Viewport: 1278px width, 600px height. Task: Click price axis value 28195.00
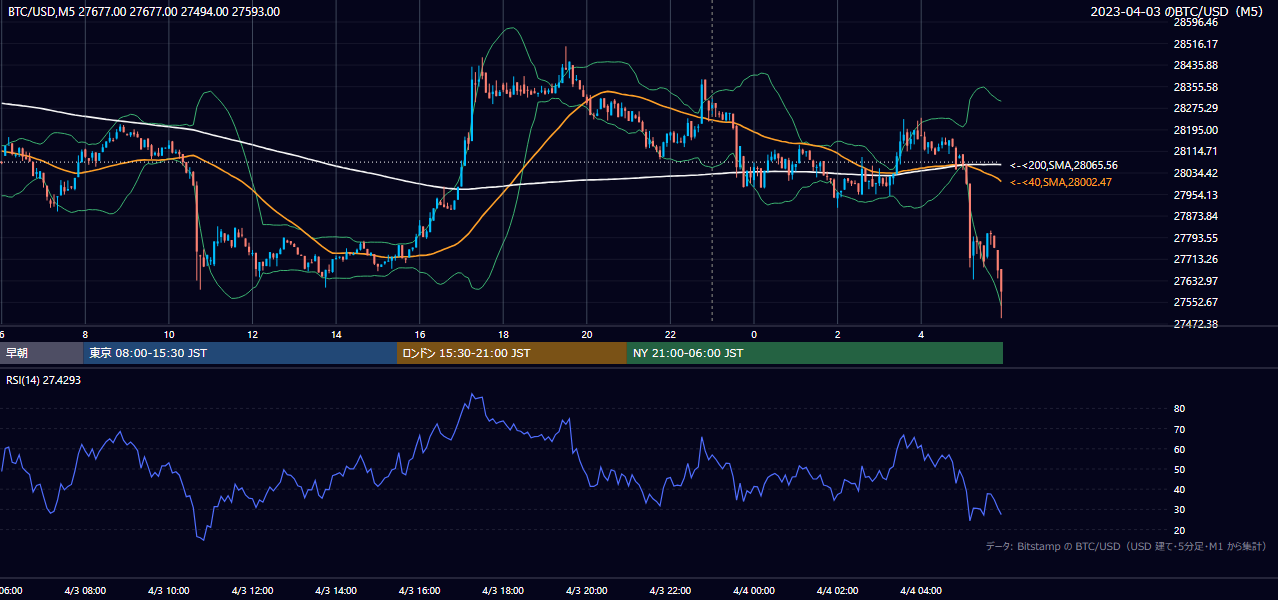(x=1195, y=130)
